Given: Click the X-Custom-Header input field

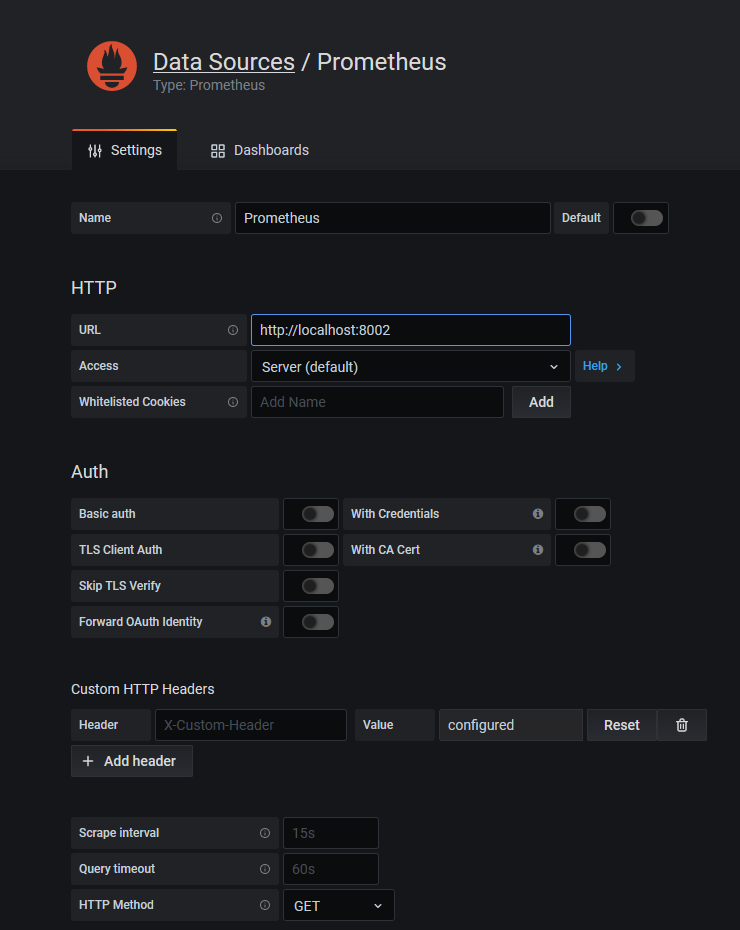Looking at the screenshot, I should point(251,725).
